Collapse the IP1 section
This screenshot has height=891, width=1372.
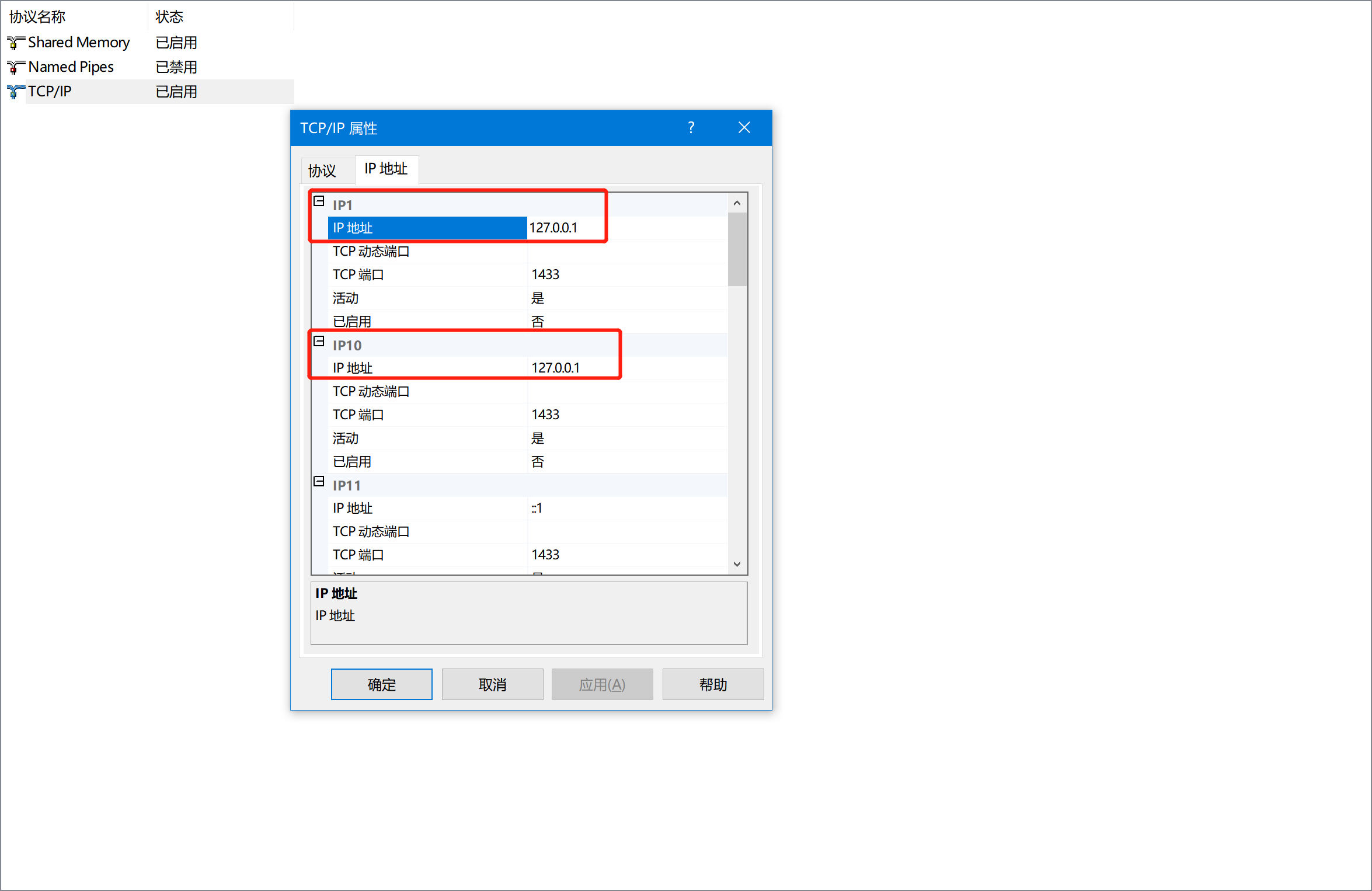(319, 201)
